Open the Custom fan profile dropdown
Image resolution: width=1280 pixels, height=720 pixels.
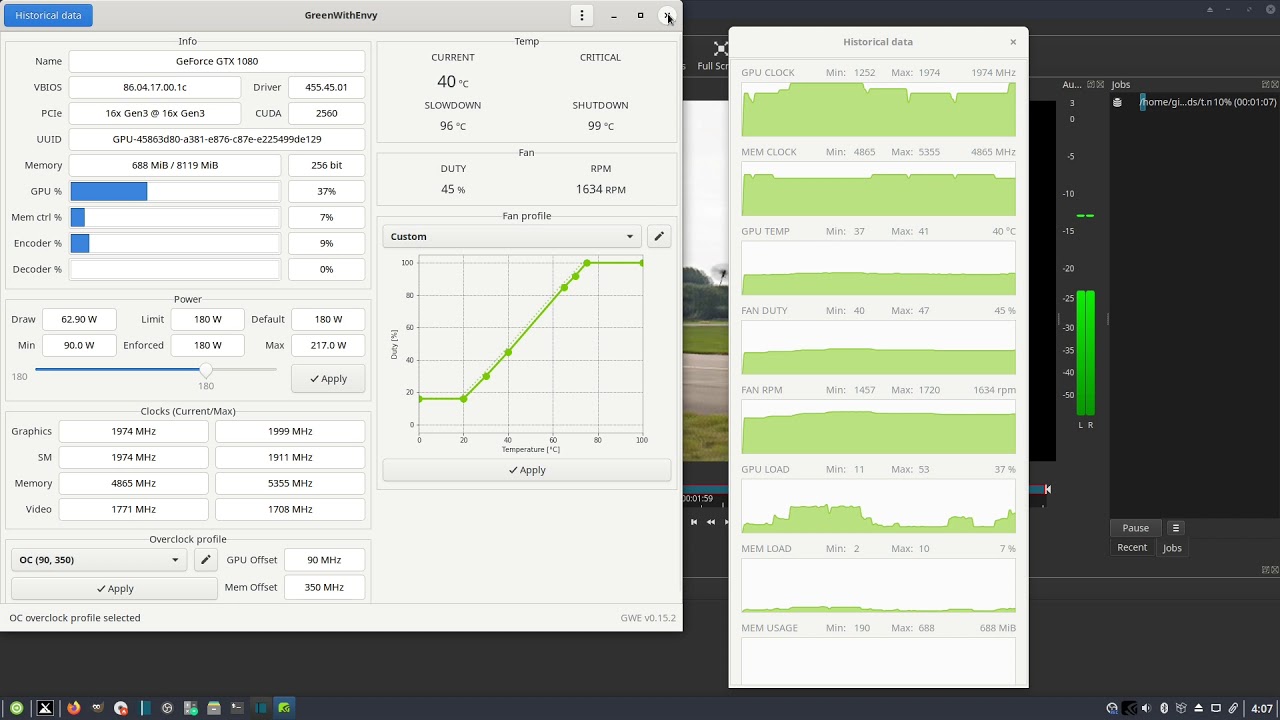511,237
